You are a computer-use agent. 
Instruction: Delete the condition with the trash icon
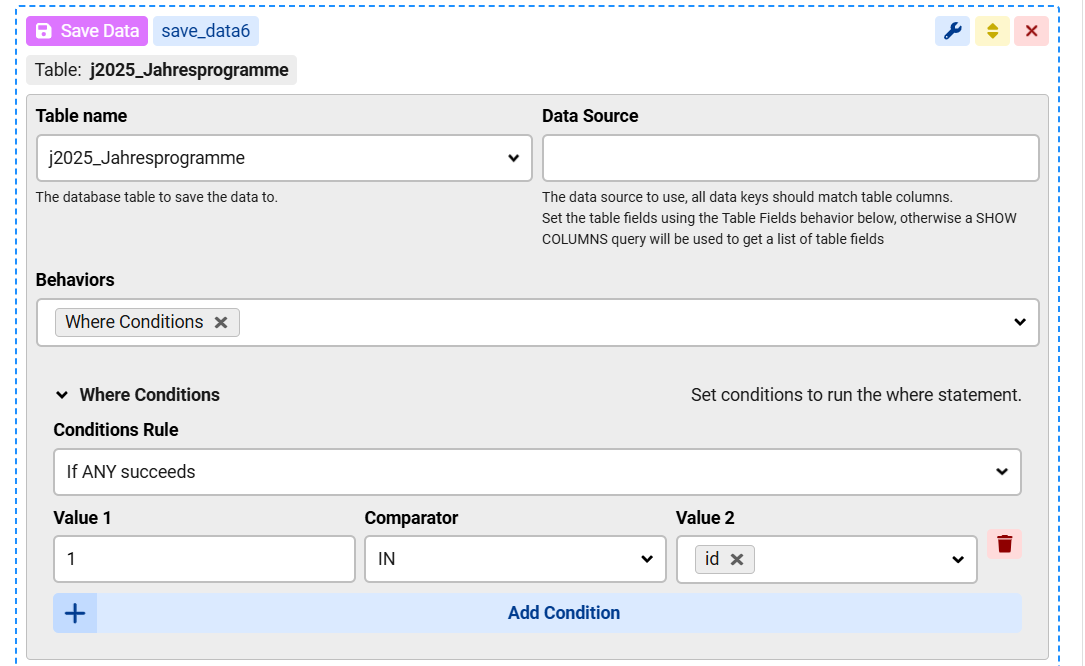point(1004,544)
